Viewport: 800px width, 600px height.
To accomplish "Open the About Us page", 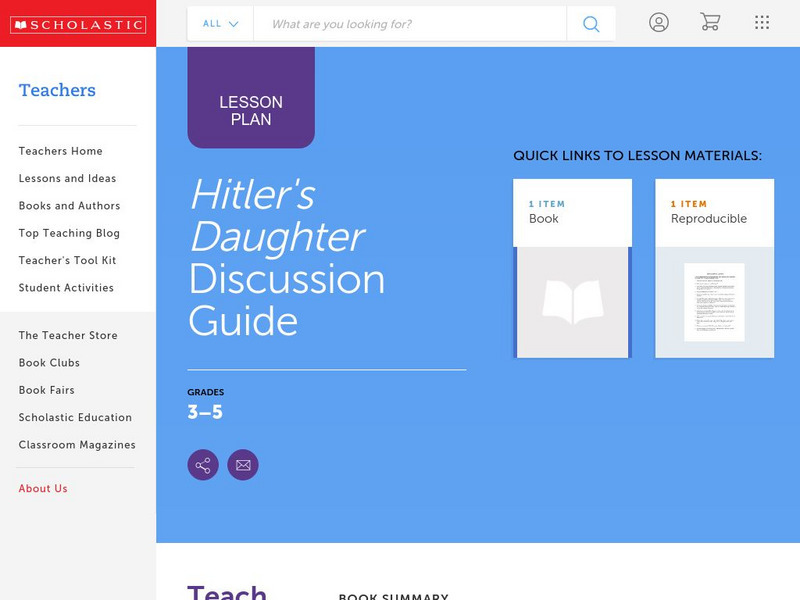I will coord(44,488).
